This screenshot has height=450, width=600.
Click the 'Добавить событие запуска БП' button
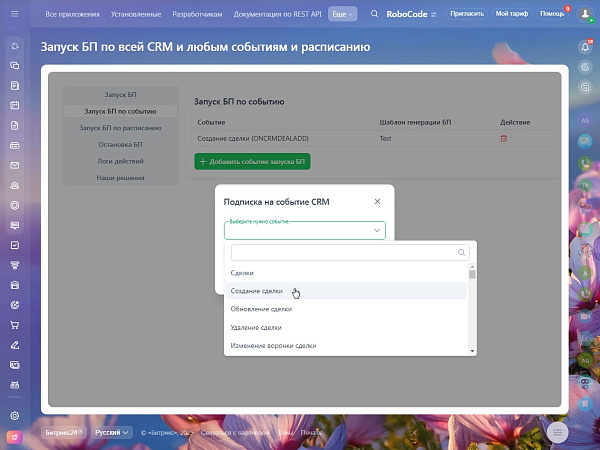coord(253,161)
